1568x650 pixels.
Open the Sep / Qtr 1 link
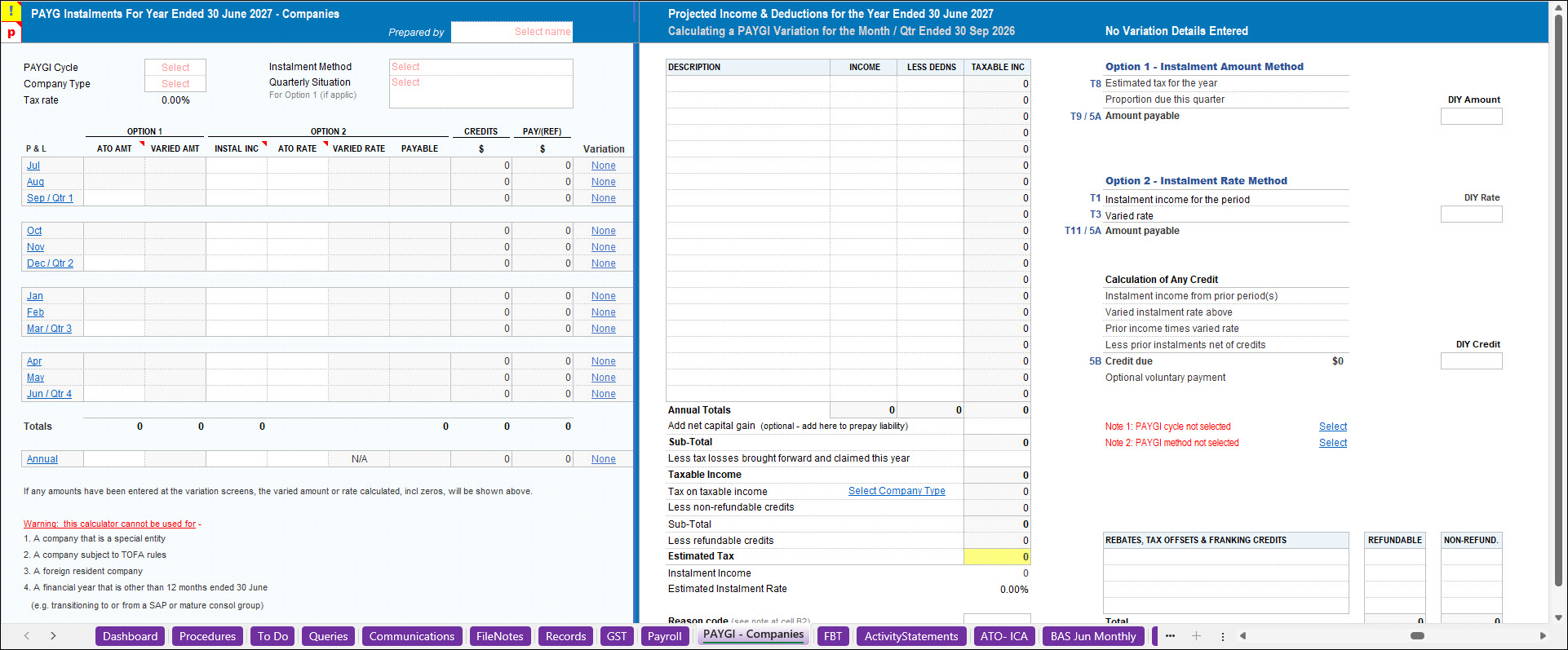pos(50,198)
